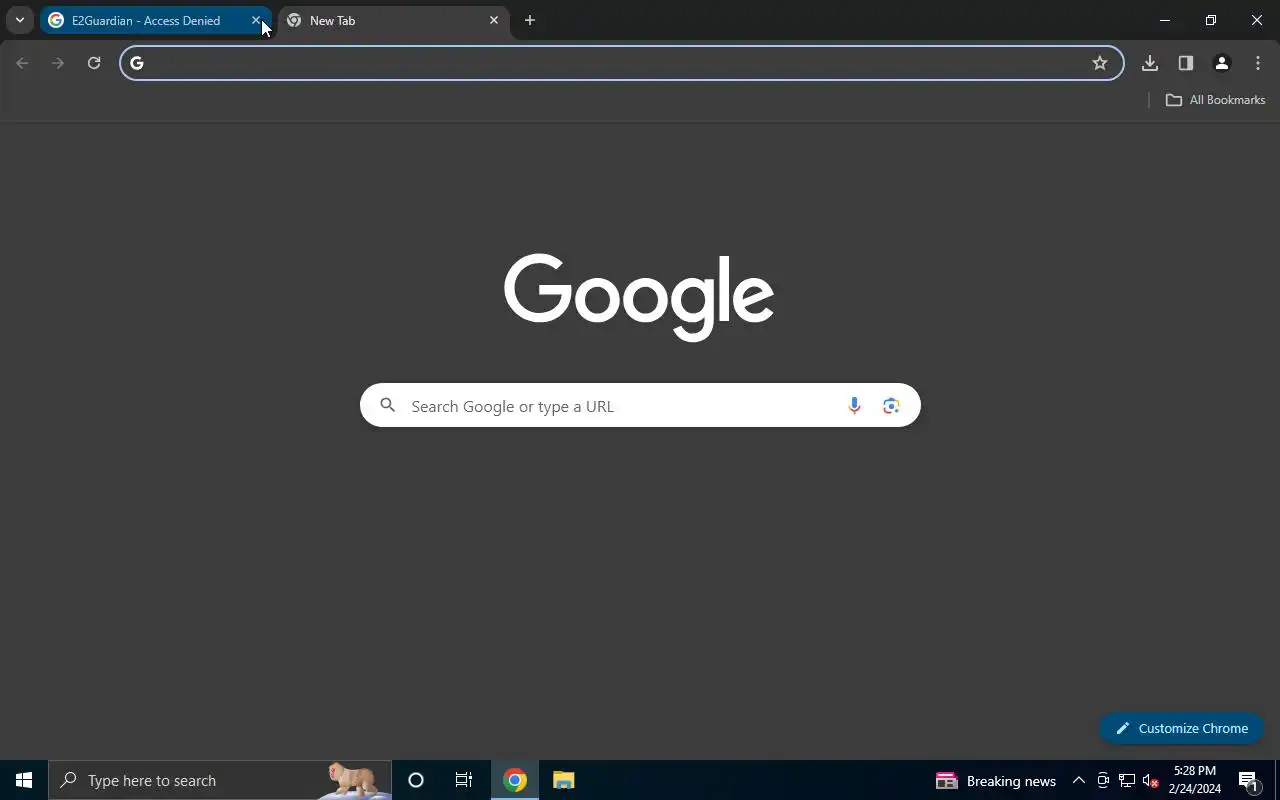
Task: Close the E2Guardian - Access Denied tab
Action: 256,20
